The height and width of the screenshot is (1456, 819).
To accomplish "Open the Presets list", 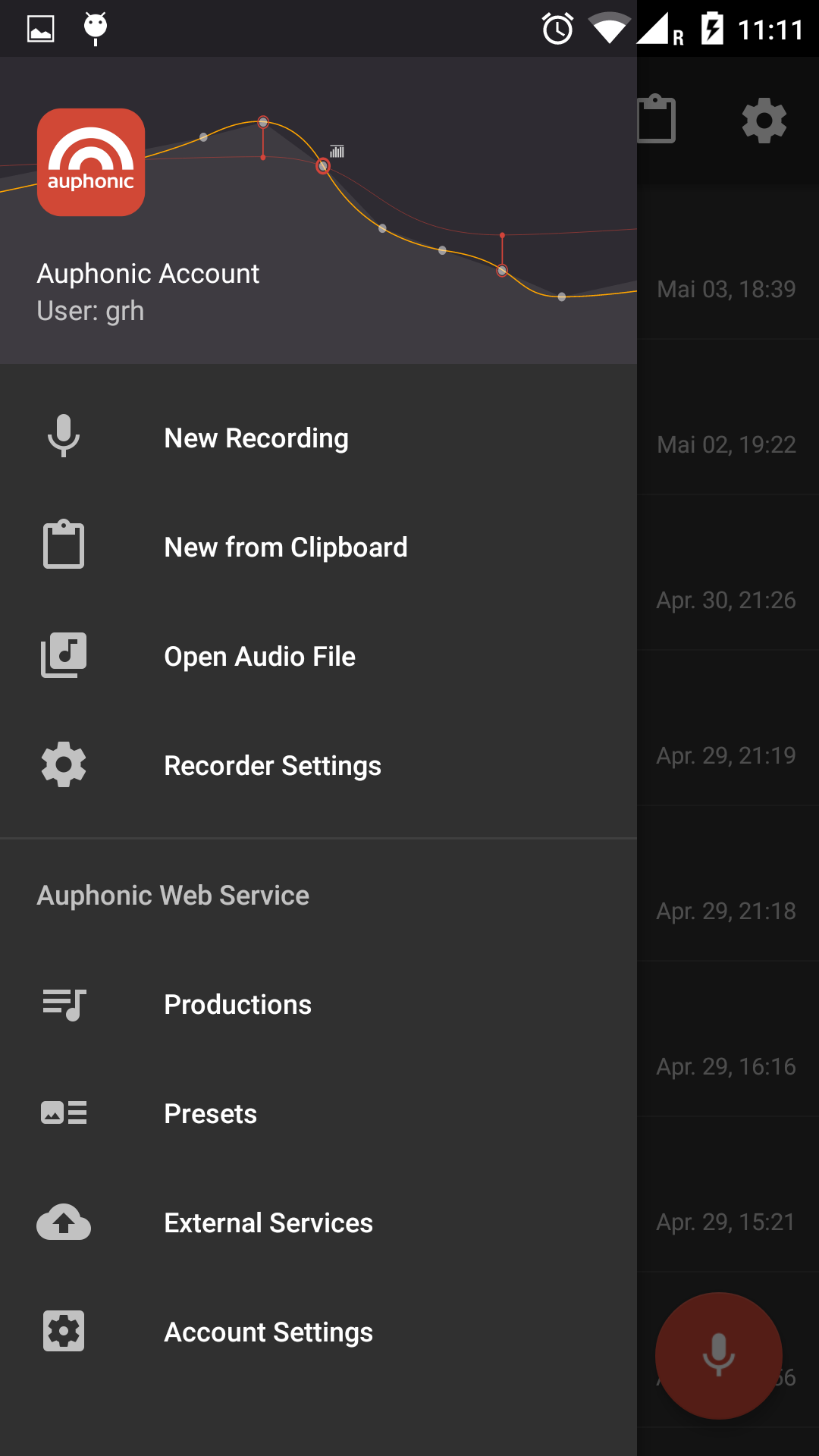I will (210, 1114).
